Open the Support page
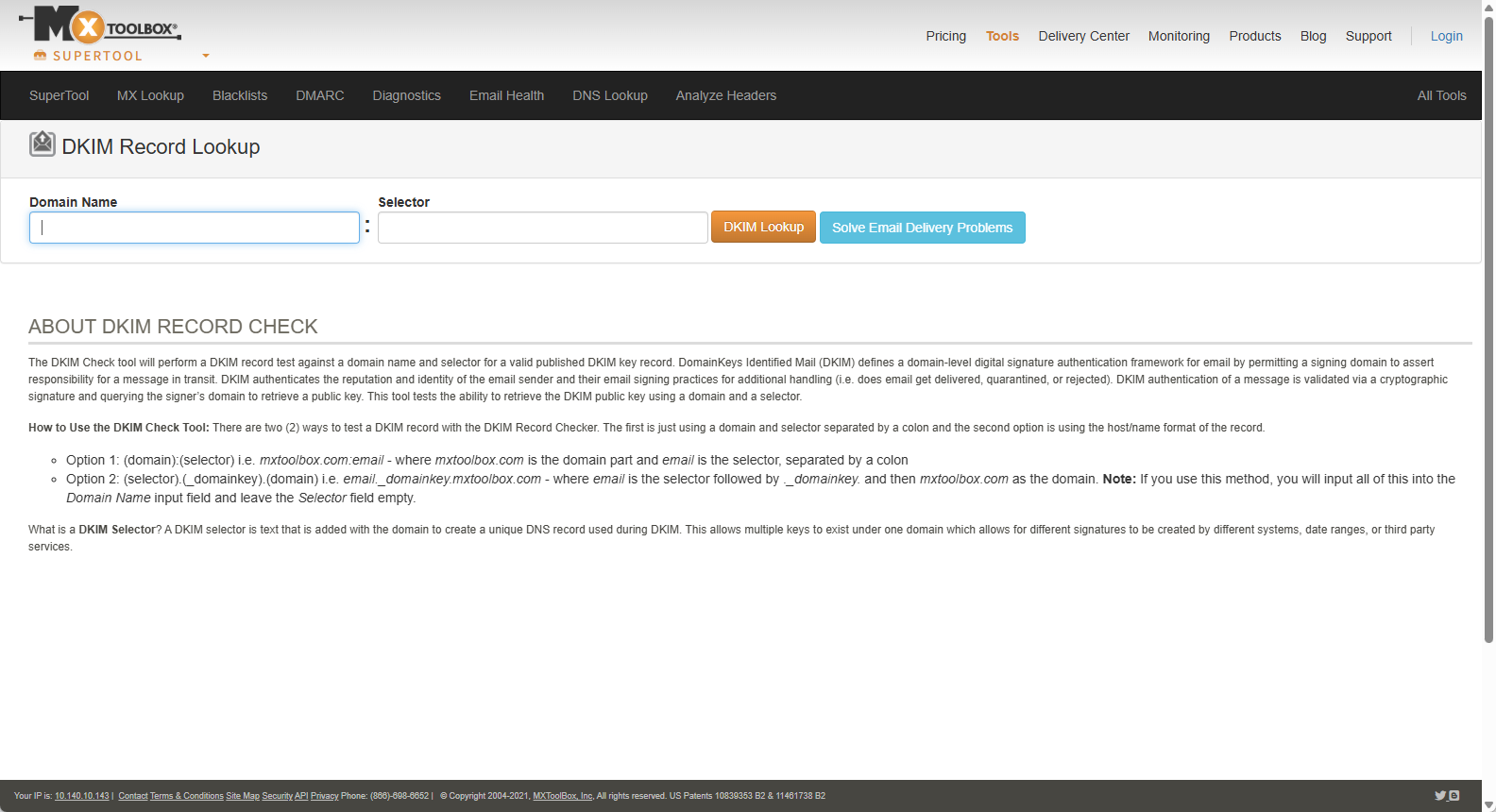 coord(1368,36)
